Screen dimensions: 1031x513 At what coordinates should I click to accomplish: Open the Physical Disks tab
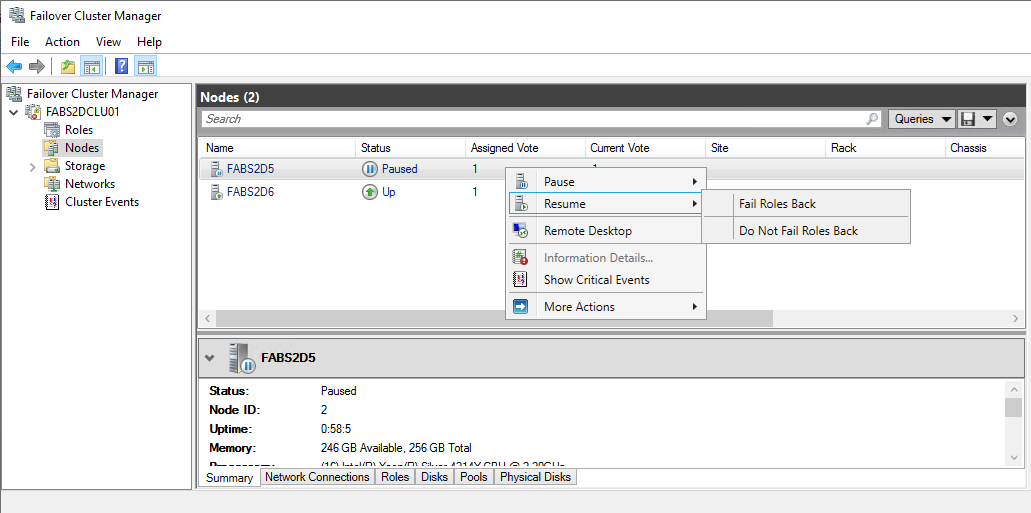point(535,478)
